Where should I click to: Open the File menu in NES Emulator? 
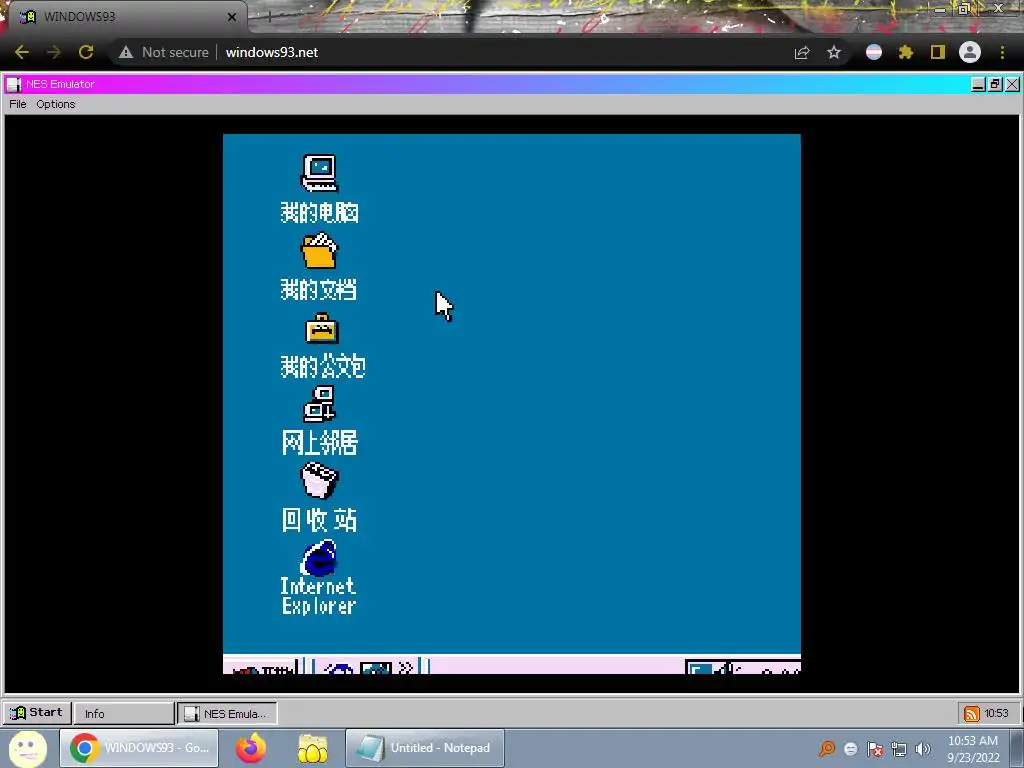pos(18,104)
